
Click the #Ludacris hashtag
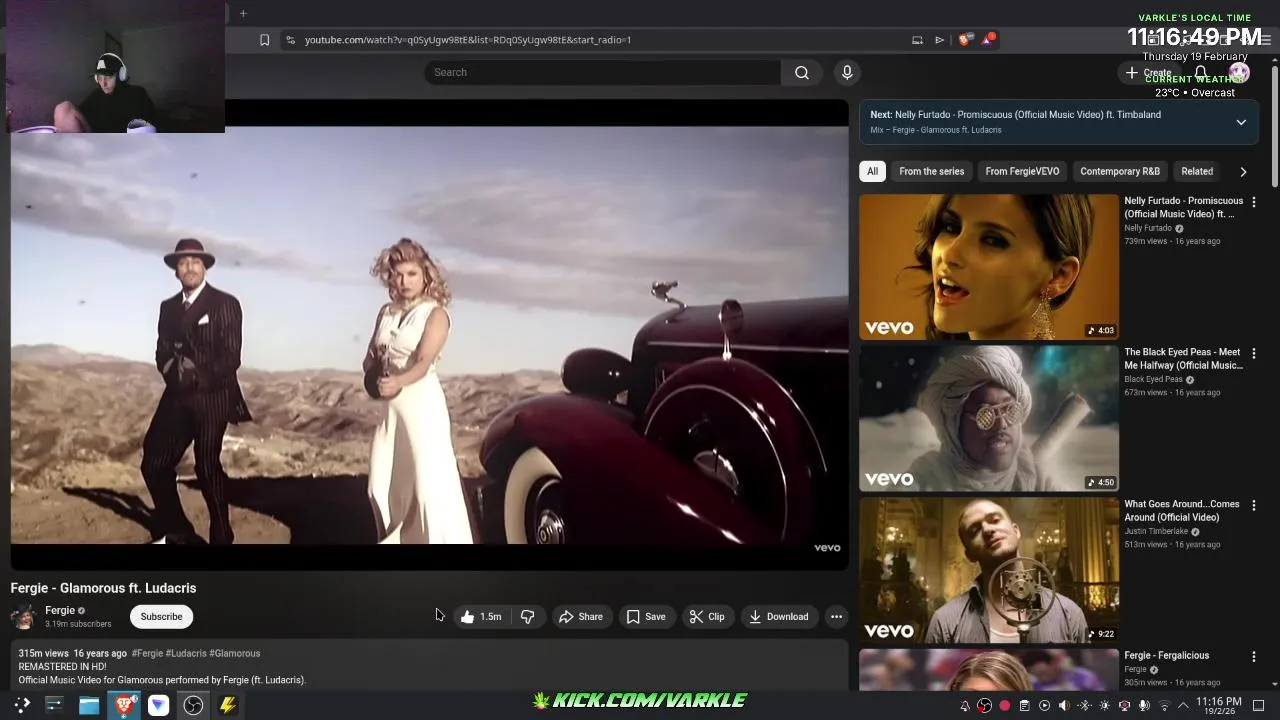[x=186, y=654]
